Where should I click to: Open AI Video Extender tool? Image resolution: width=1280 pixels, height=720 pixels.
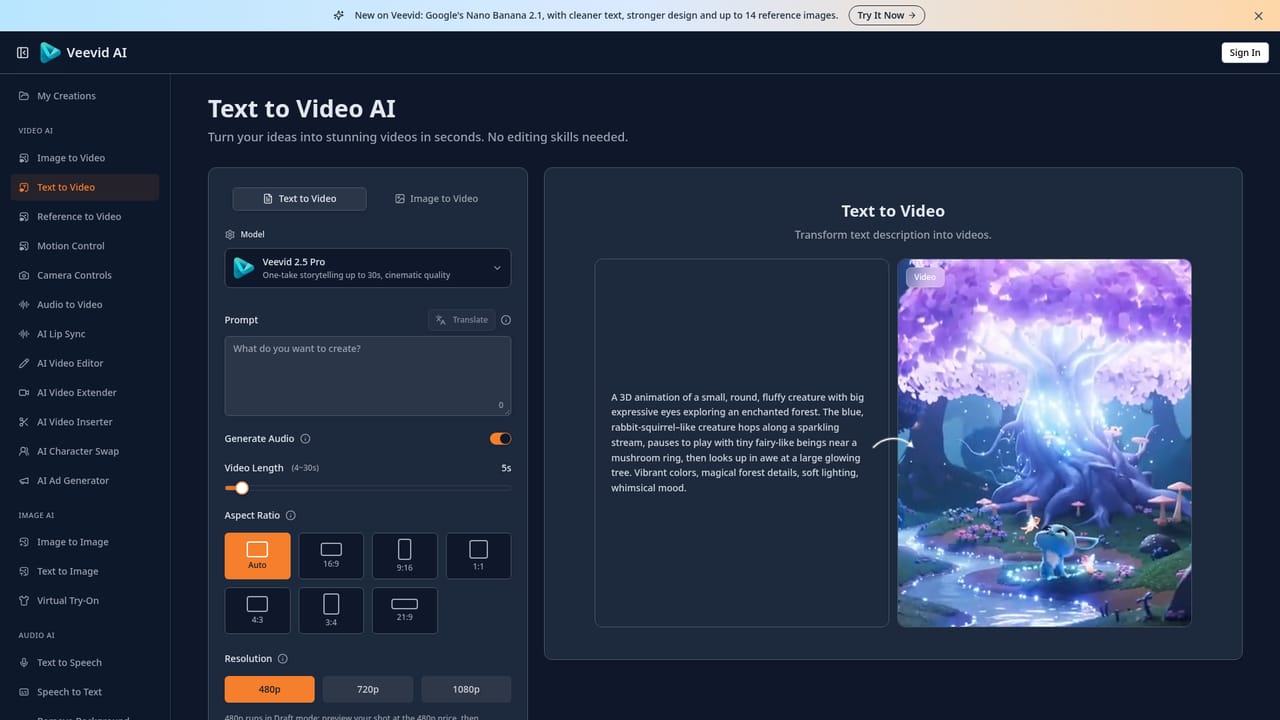tap(85, 393)
